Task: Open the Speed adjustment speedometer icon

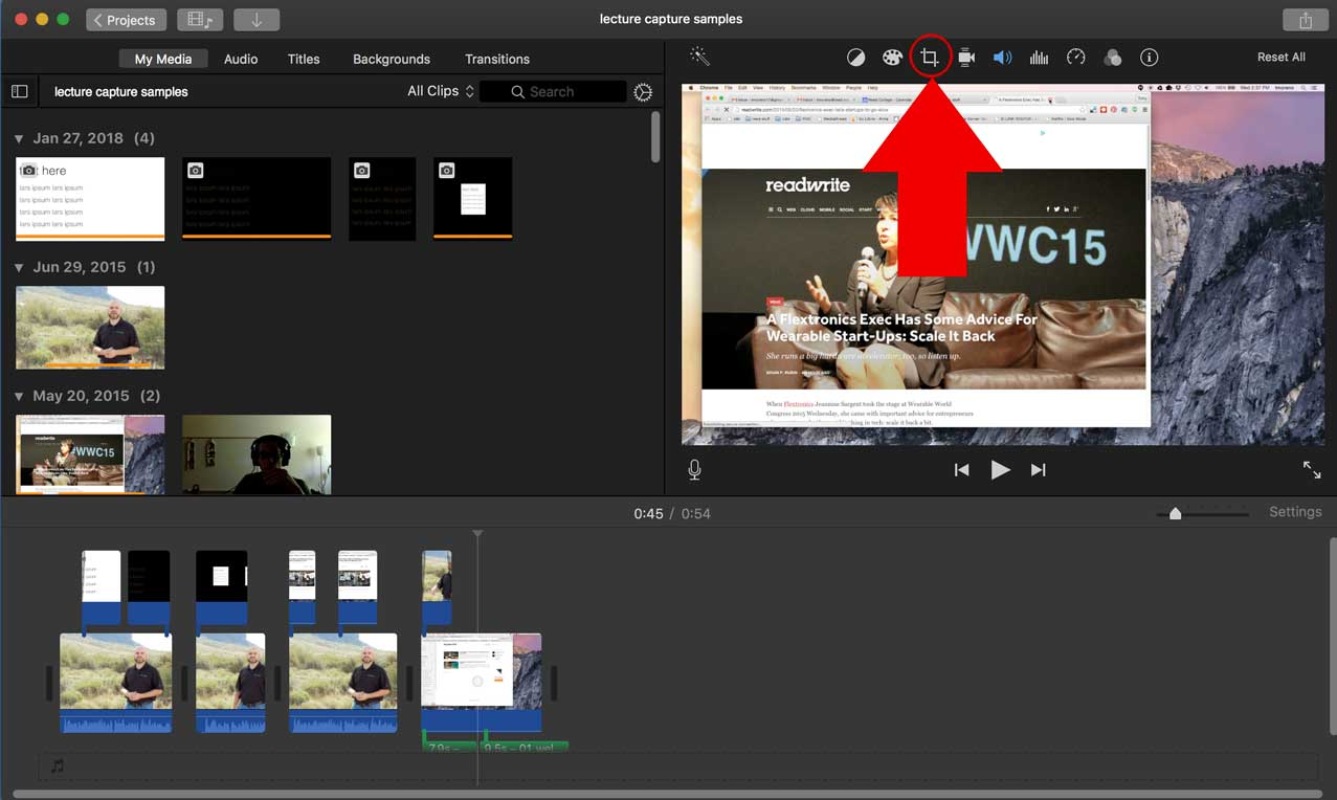Action: (x=1076, y=57)
